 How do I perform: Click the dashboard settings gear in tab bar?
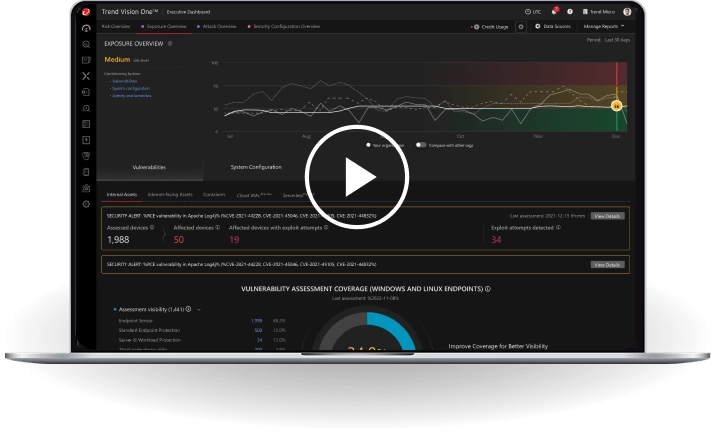[x=521, y=26]
